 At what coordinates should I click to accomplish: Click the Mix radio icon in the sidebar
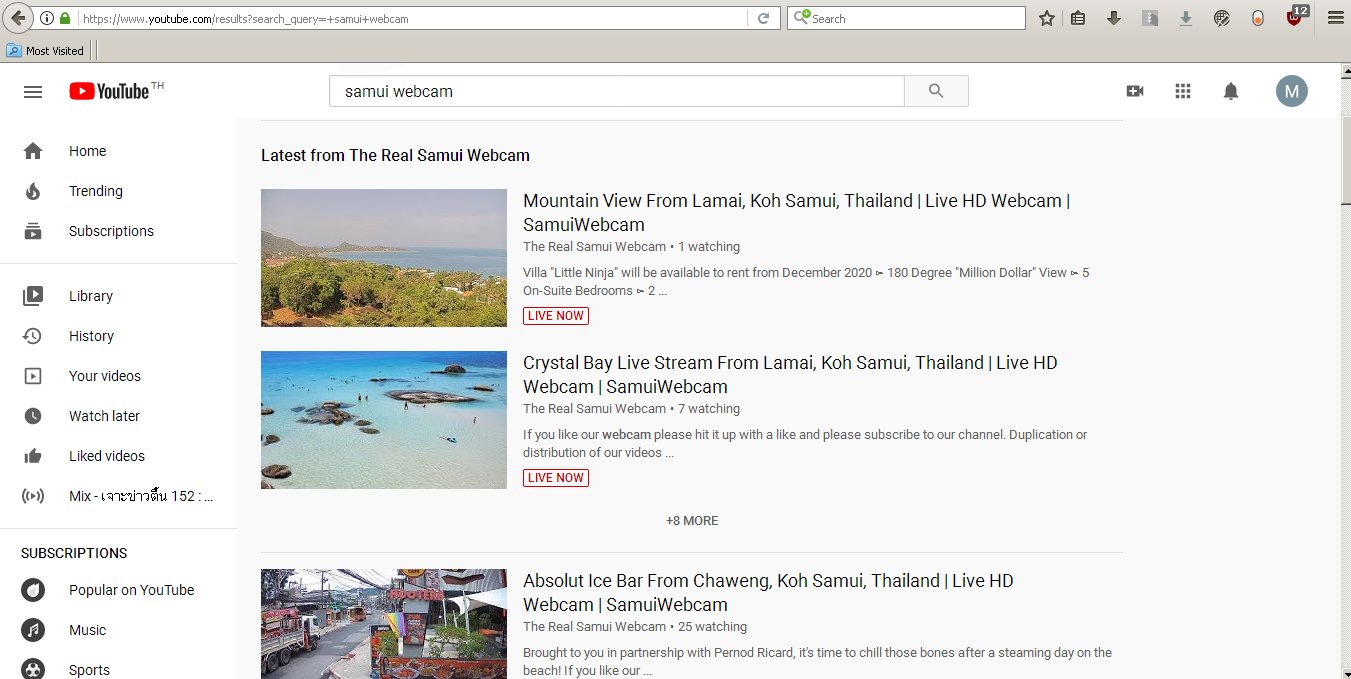[x=33, y=496]
